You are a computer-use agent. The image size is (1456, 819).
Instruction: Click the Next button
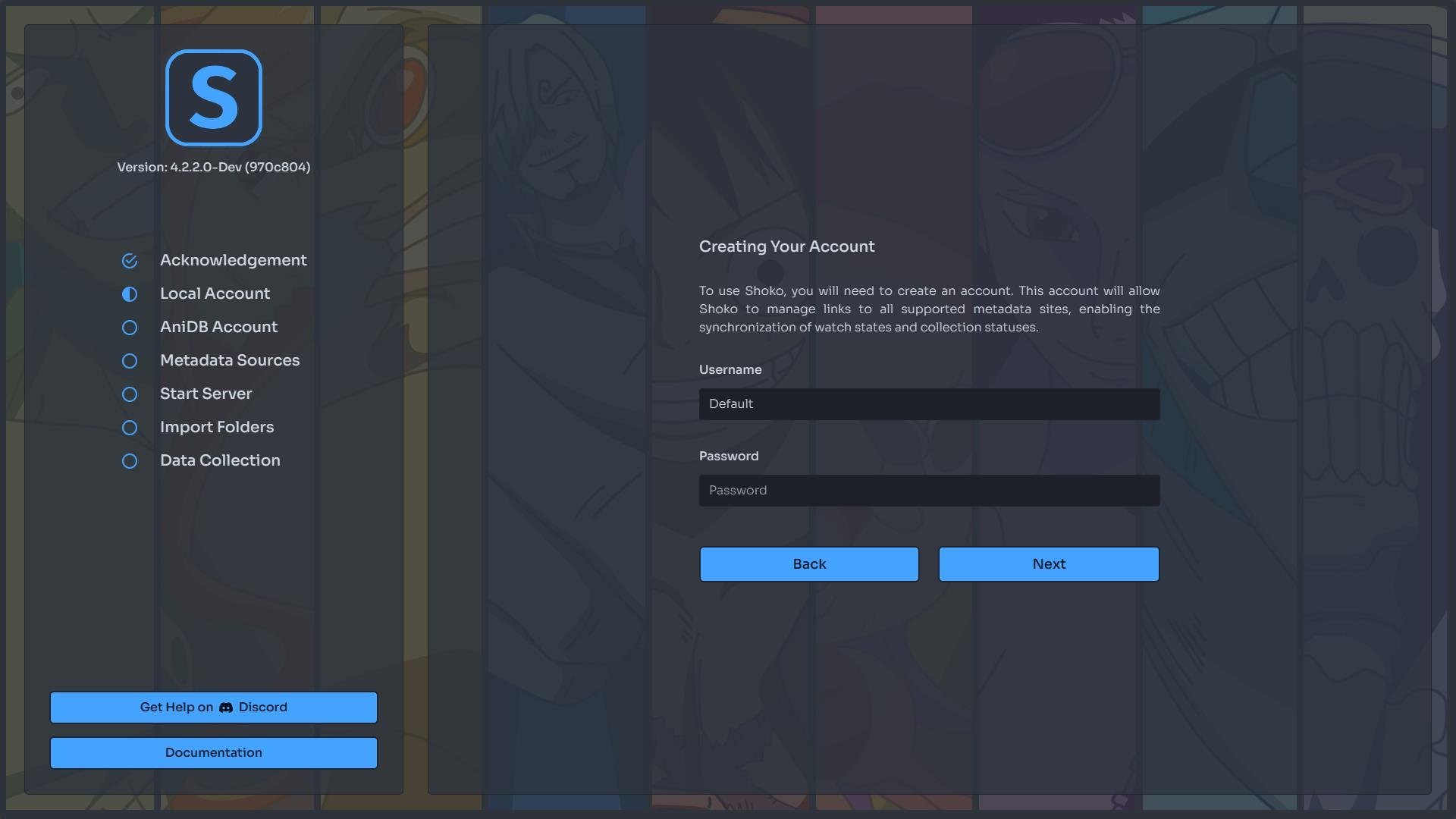(1048, 563)
